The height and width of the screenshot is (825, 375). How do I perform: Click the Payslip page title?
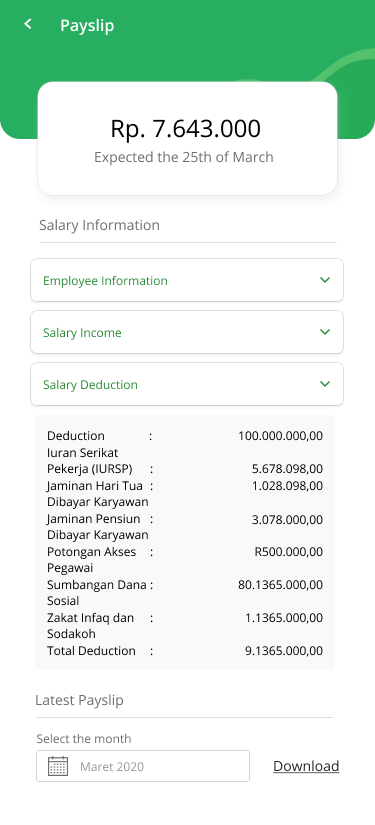[x=87, y=25]
